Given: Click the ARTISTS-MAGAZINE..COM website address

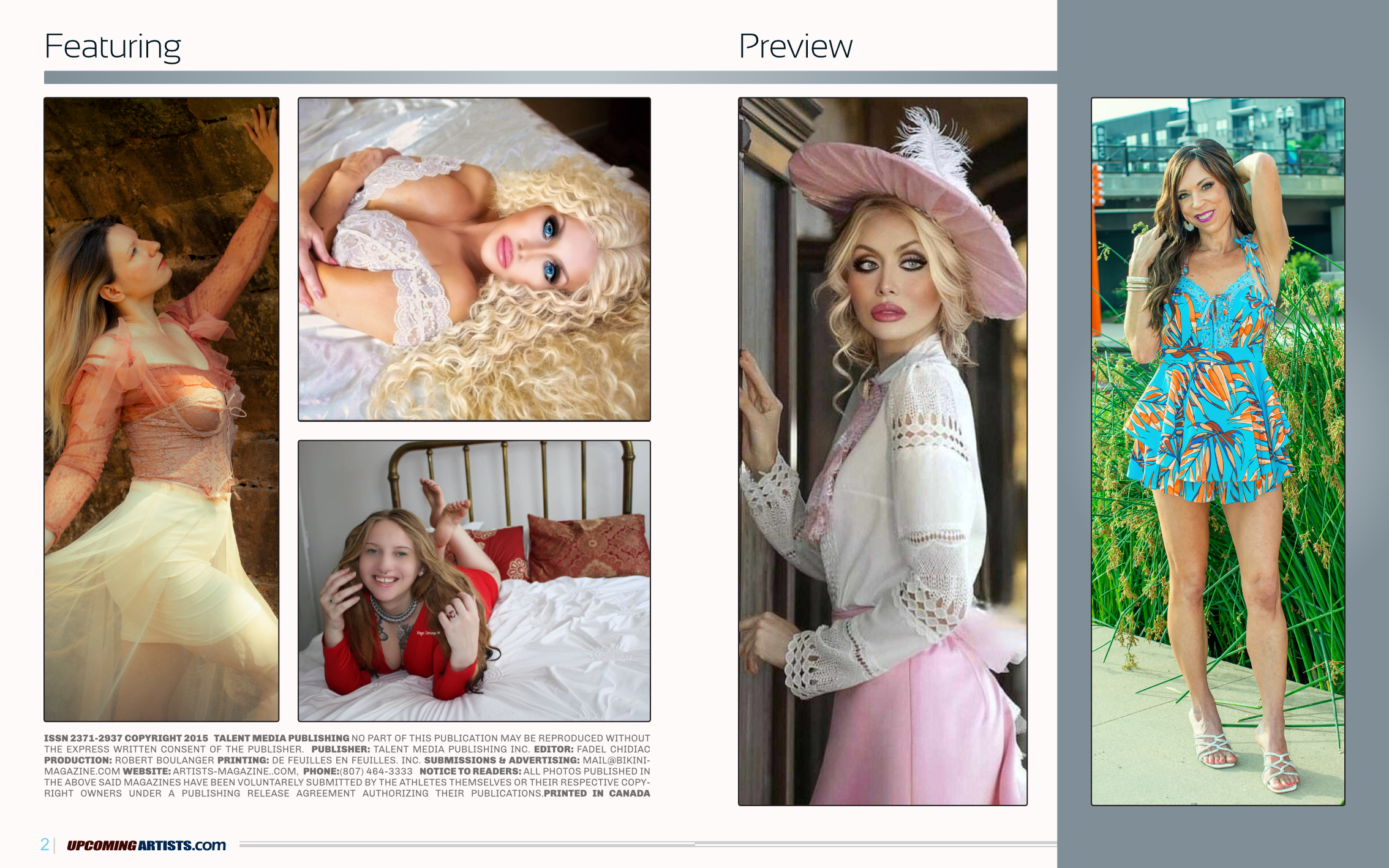Looking at the screenshot, I should tap(235, 771).
